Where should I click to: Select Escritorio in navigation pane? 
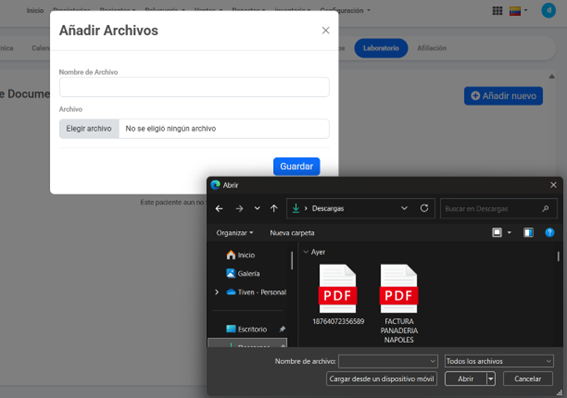(247, 329)
